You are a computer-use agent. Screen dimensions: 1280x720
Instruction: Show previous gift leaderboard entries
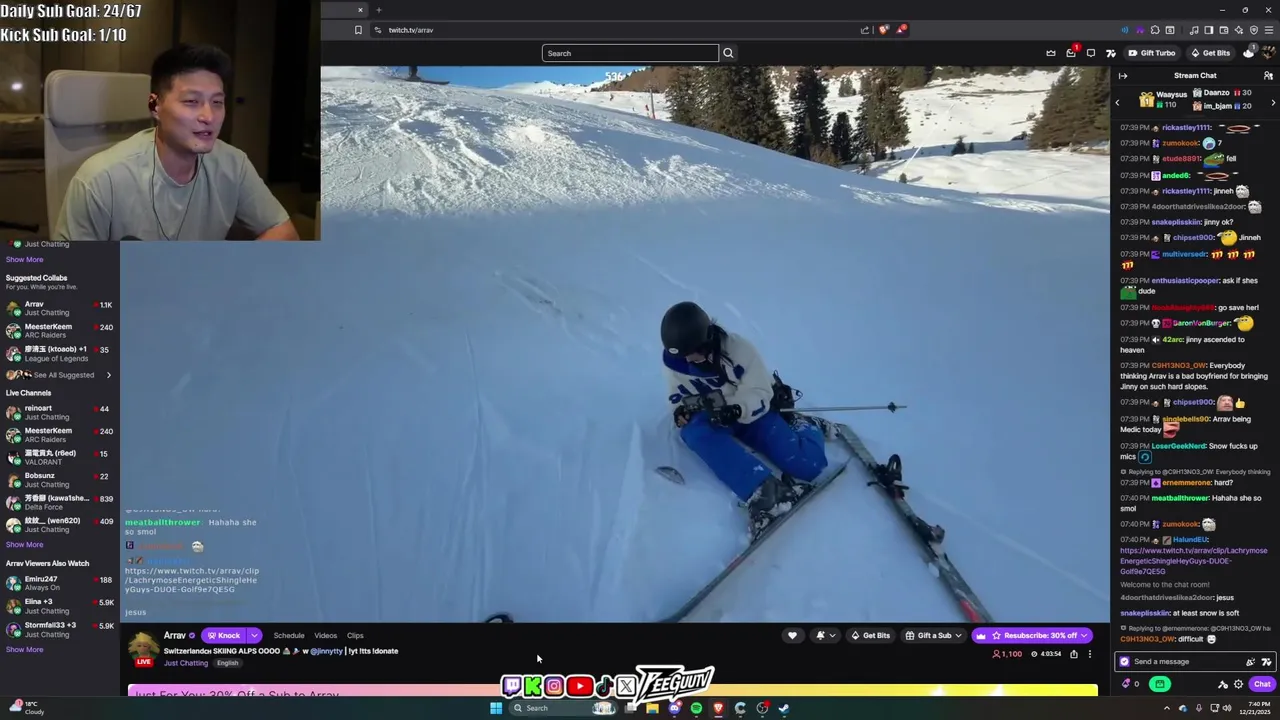[x=1118, y=102]
